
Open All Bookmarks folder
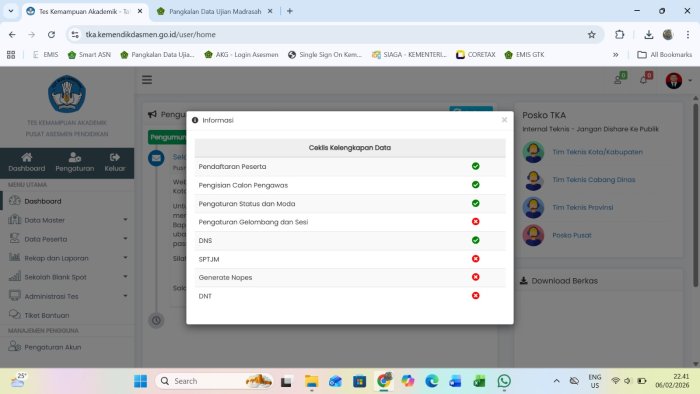pos(665,54)
